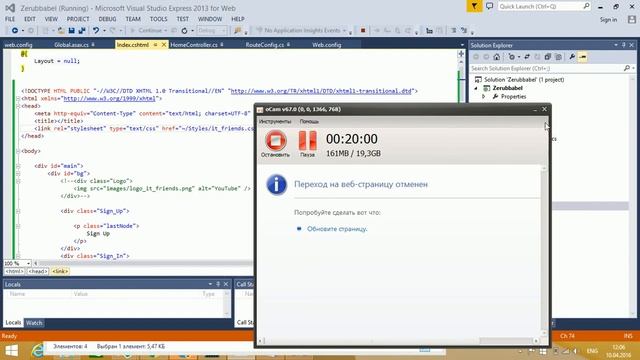The image size is (640, 360).
Task: Open the Pending Changes Filter dropdown arrow
Action: click(x=518, y=57)
